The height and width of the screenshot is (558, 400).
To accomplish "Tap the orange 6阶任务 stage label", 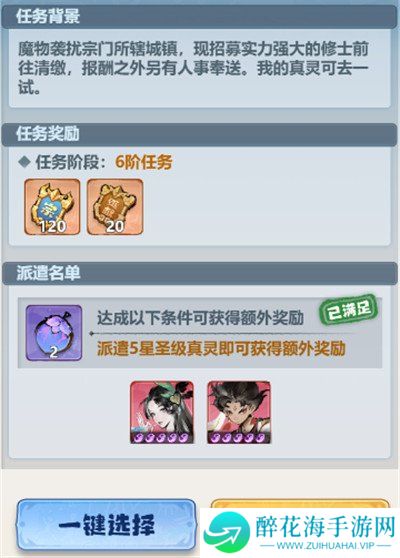I will (144, 162).
